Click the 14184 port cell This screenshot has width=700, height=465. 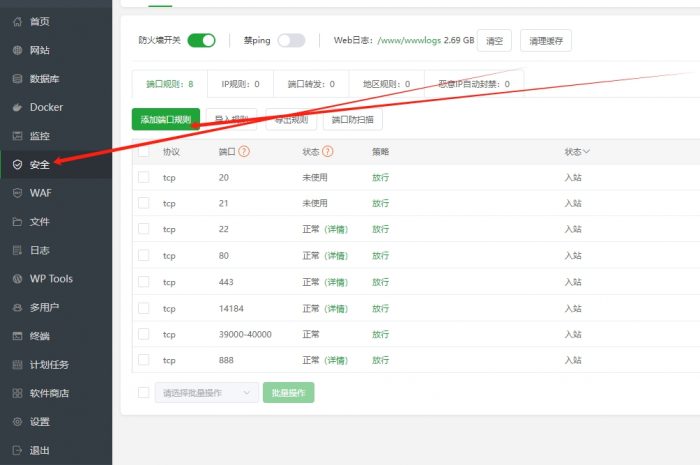(x=231, y=308)
